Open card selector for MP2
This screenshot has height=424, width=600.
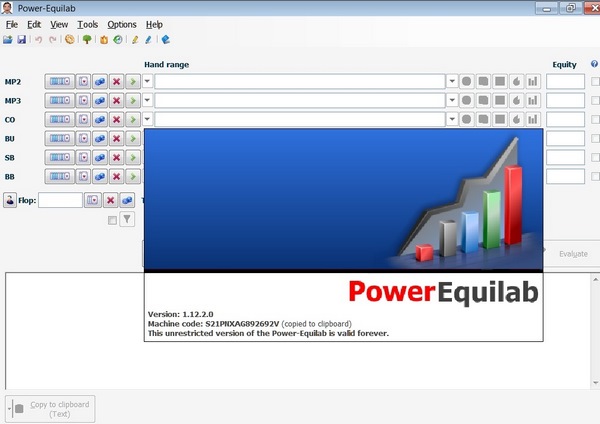pyautogui.click(x=83, y=82)
